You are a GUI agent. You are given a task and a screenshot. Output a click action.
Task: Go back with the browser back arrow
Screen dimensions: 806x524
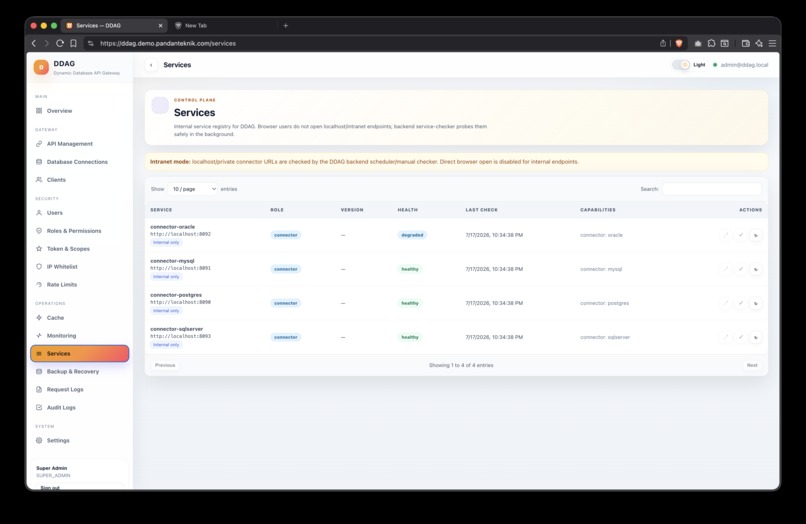(34, 43)
